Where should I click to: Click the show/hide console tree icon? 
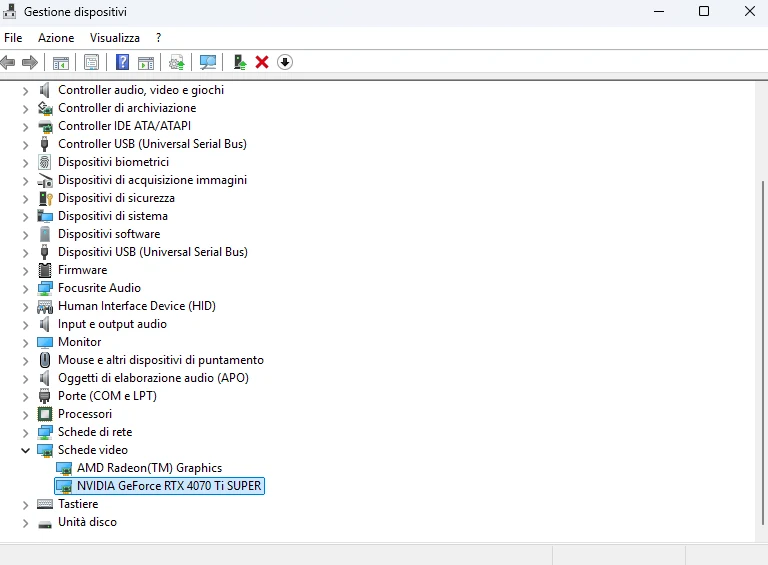[x=61, y=63]
